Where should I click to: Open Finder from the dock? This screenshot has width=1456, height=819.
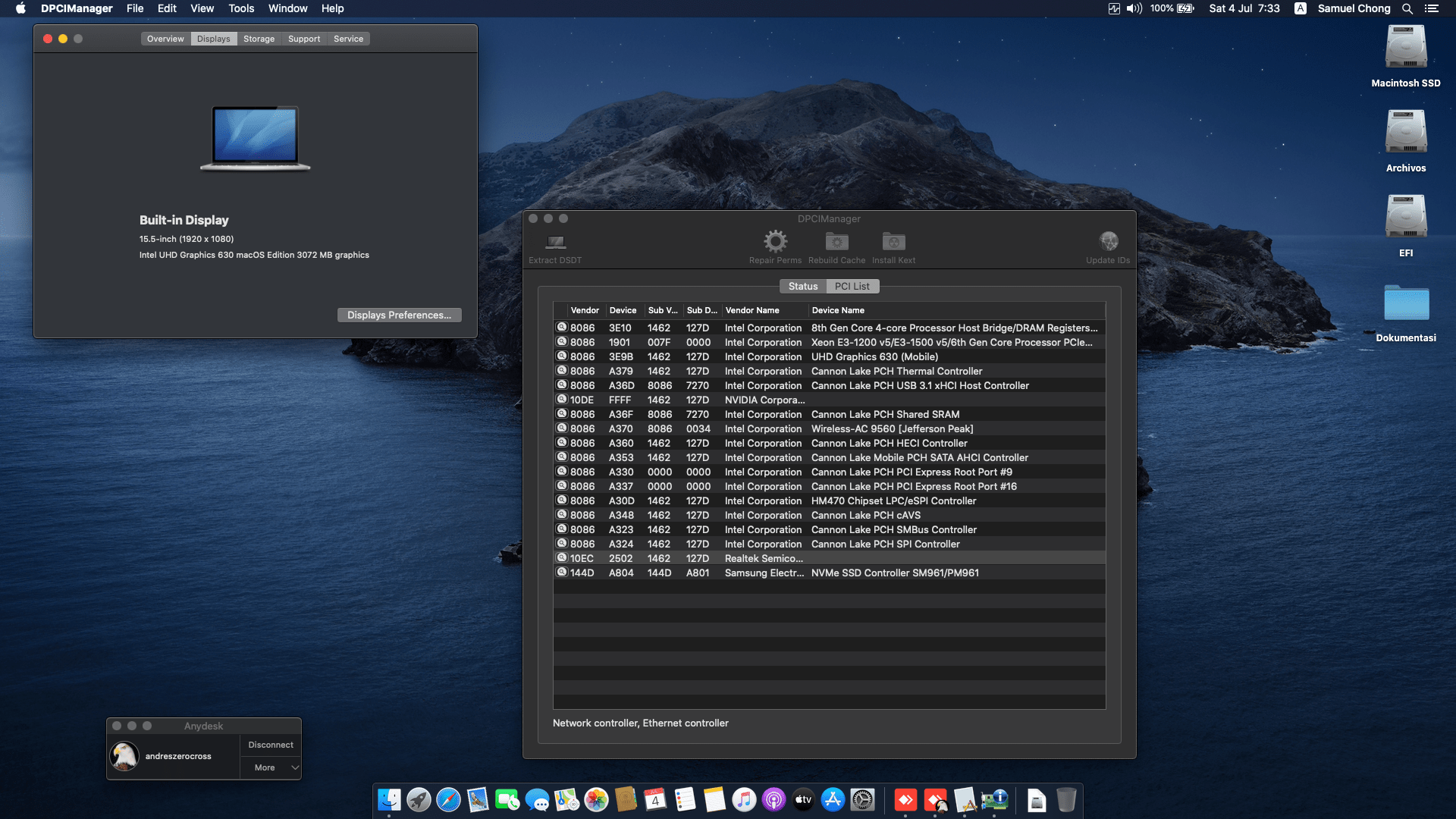(389, 799)
